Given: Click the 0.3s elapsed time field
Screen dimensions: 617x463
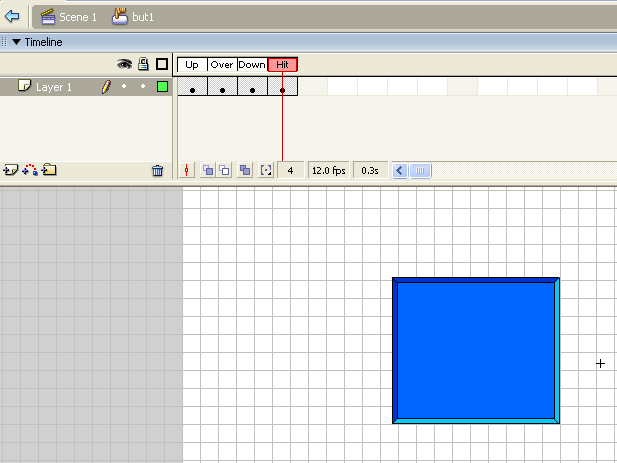Looking at the screenshot, I should [370, 170].
